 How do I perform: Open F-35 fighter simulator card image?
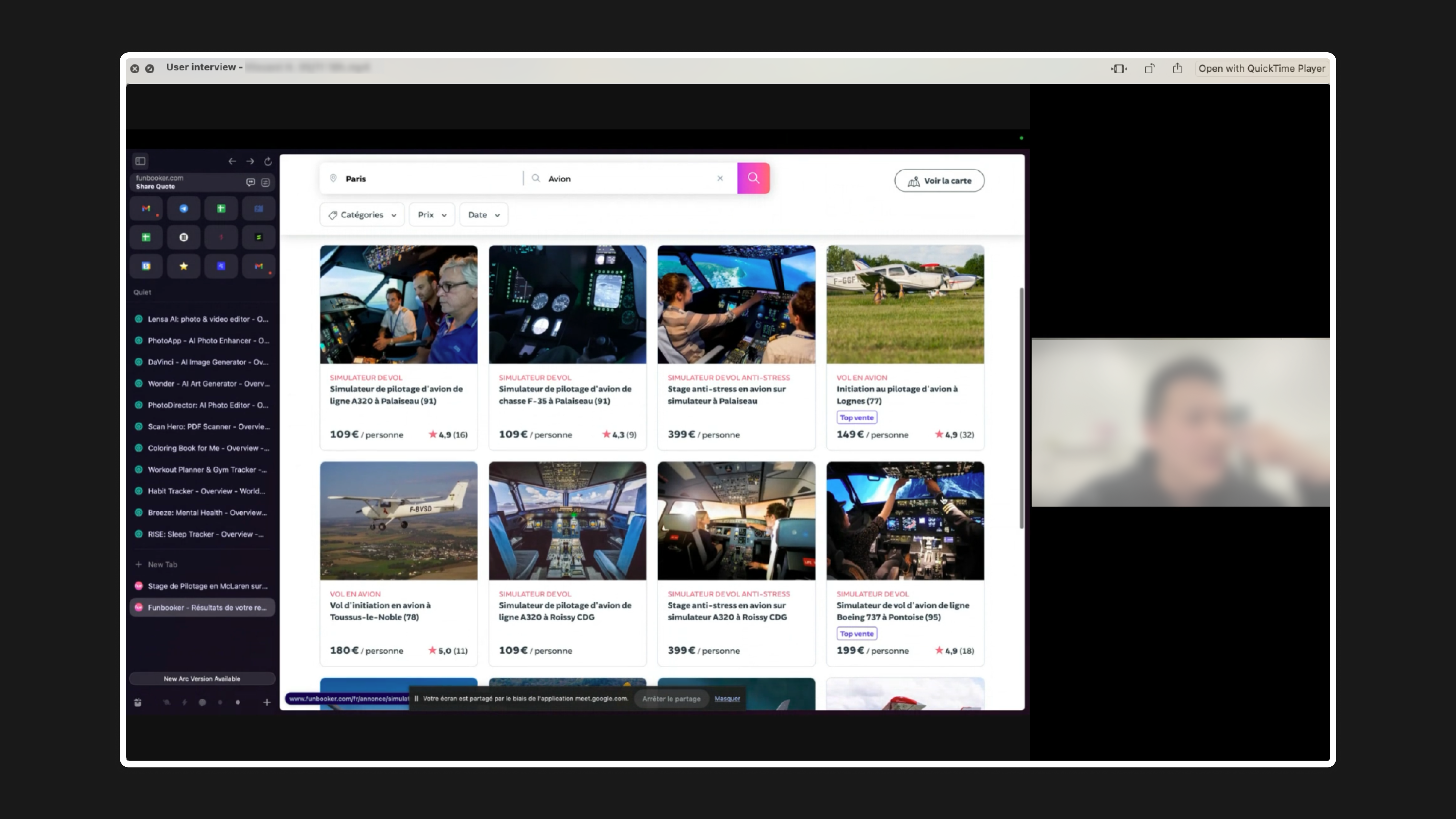tap(567, 304)
